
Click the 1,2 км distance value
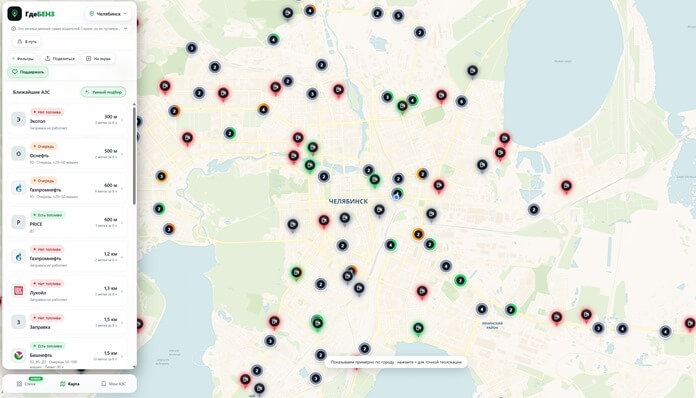[111, 254]
